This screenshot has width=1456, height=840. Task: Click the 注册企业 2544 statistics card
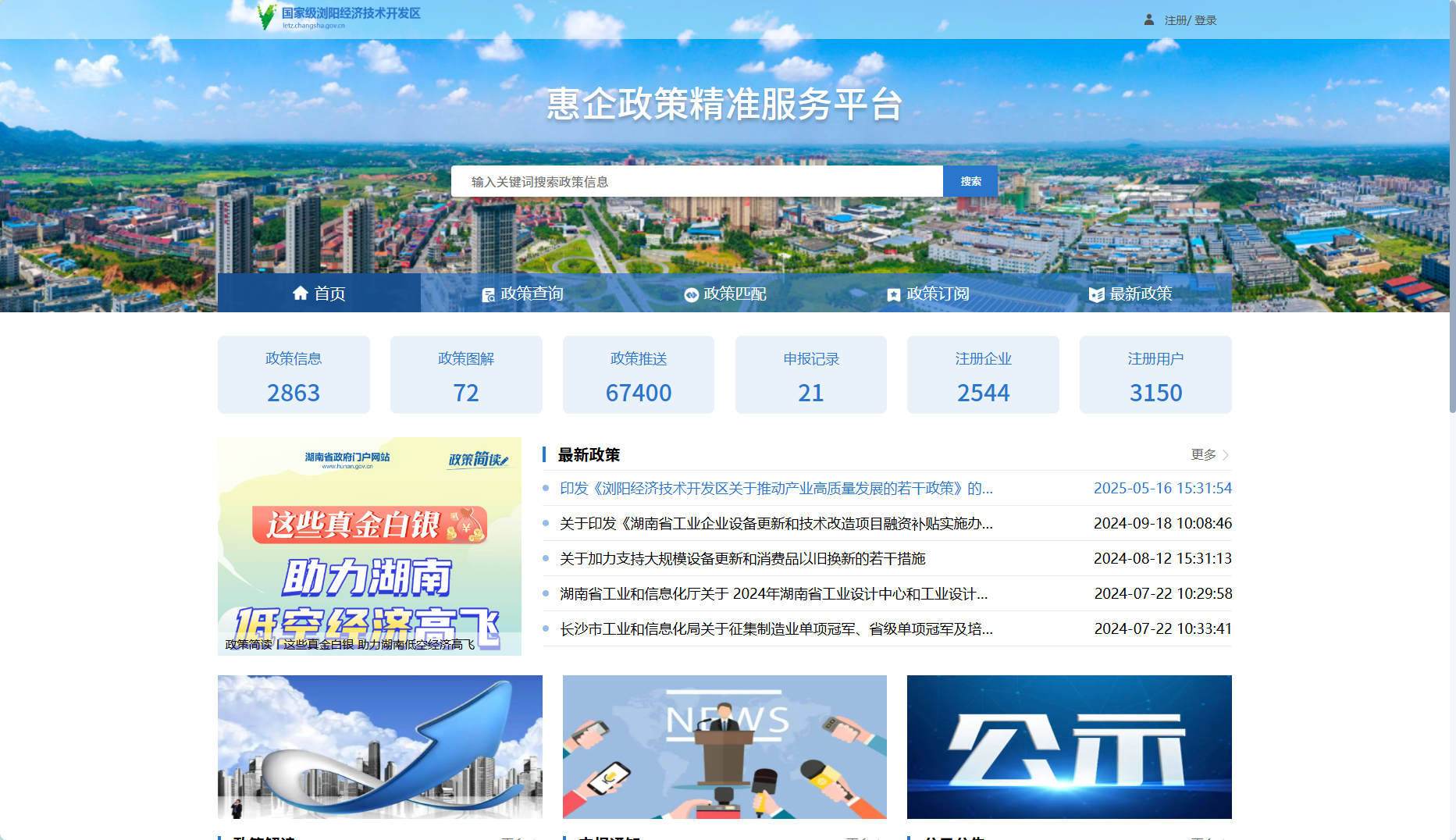tap(983, 375)
